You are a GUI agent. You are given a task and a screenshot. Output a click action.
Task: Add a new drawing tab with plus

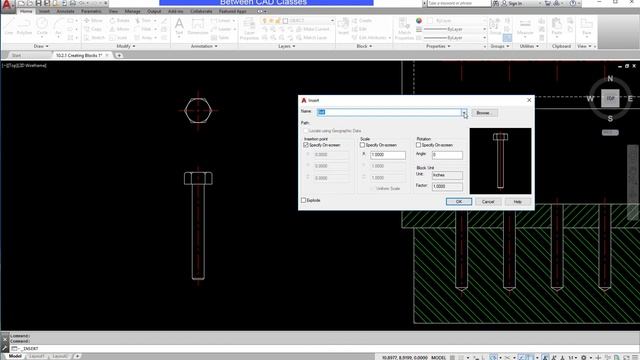click(x=119, y=55)
